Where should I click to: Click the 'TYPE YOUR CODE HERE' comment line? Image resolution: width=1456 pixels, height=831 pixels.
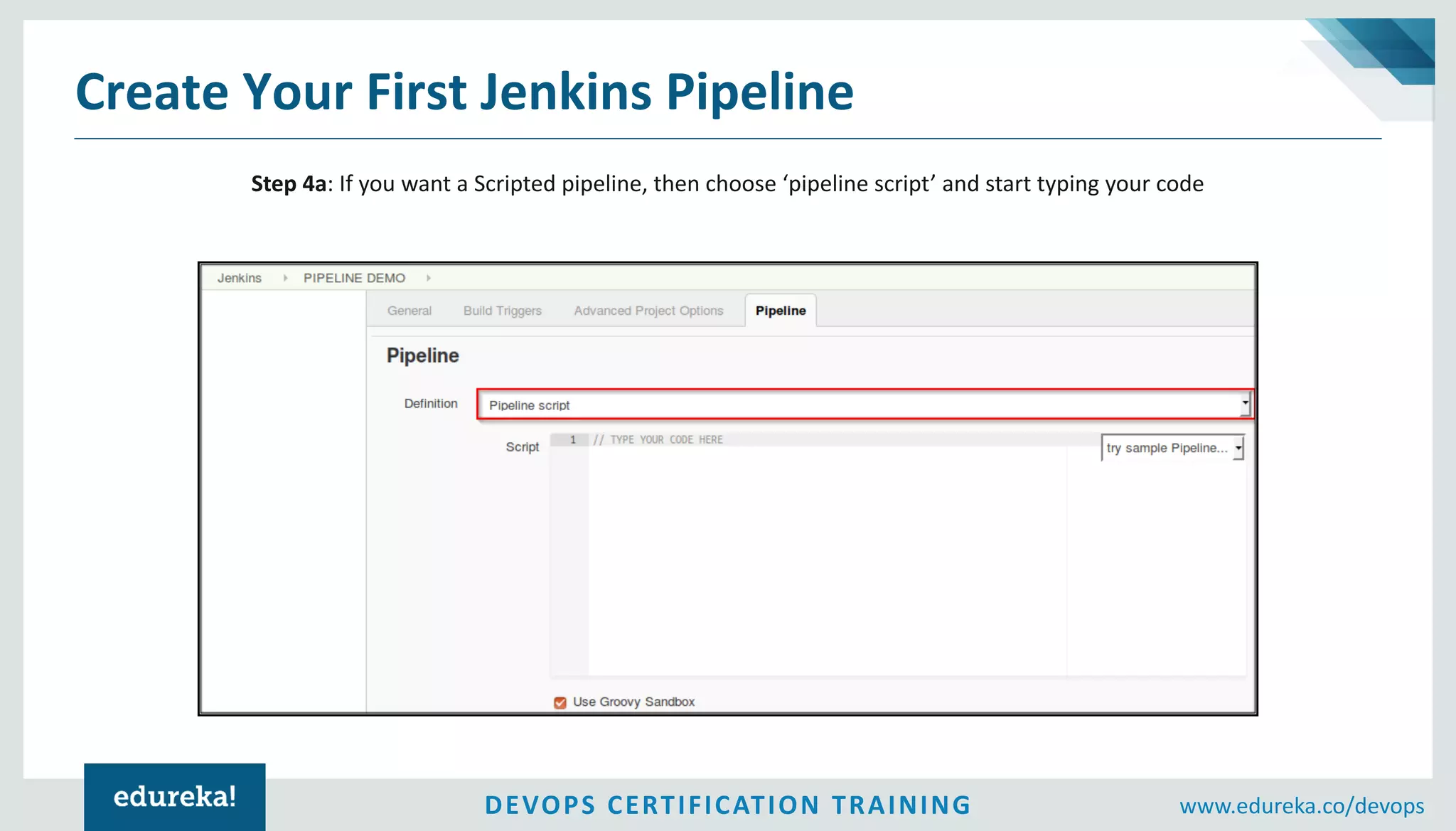(658, 440)
